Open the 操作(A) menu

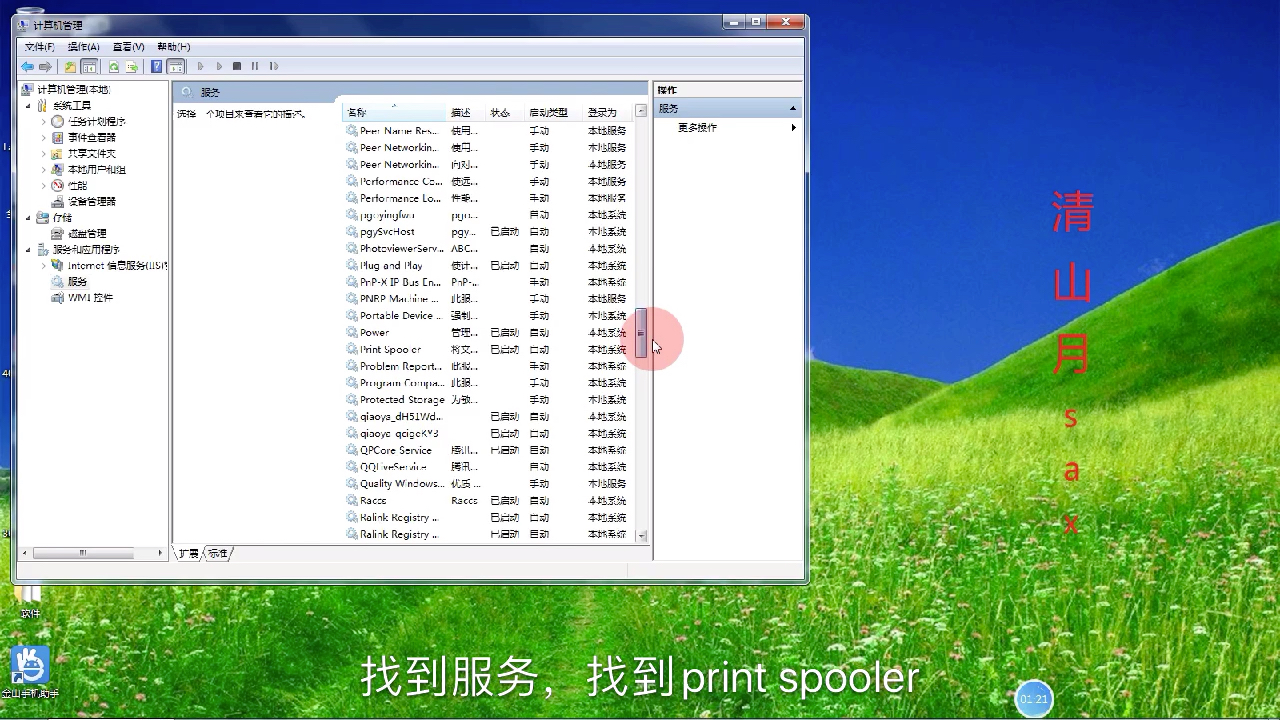click(x=83, y=47)
